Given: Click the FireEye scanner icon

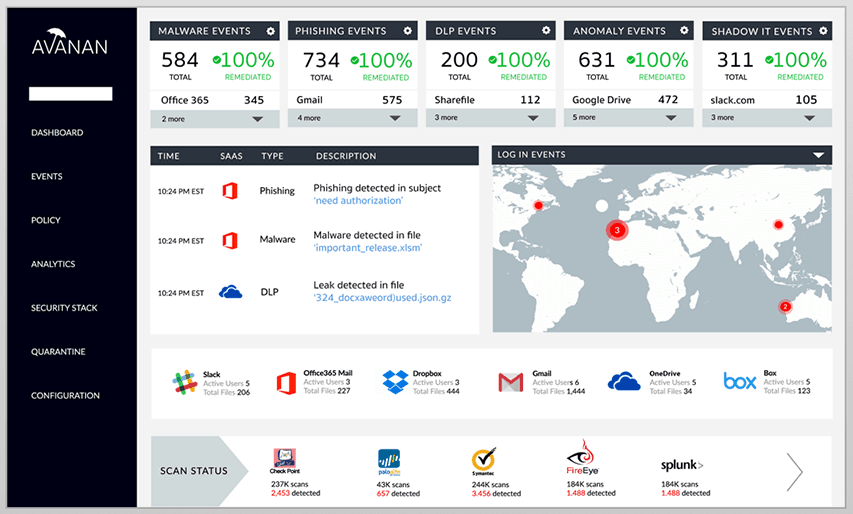Looking at the screenshot, I should [583, 457].
